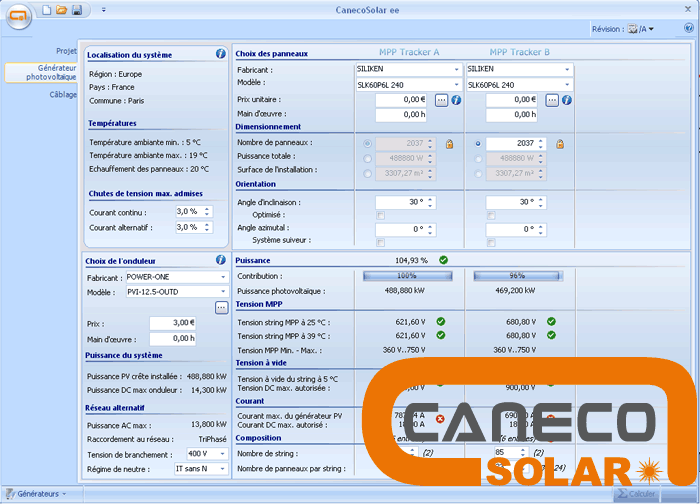The width and height of the screenshot is (700, 504).
Task: Select Surface de l'installation radio for Tracker A
Action: tap(367, 174)
